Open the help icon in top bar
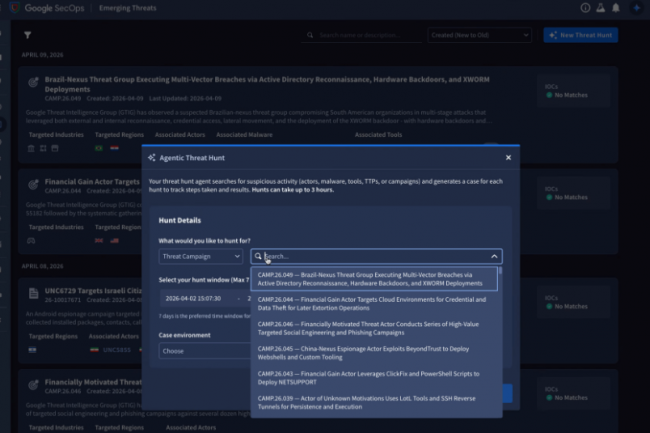Image resolution: width=650 pixels, height=433 pixels. 586,8
